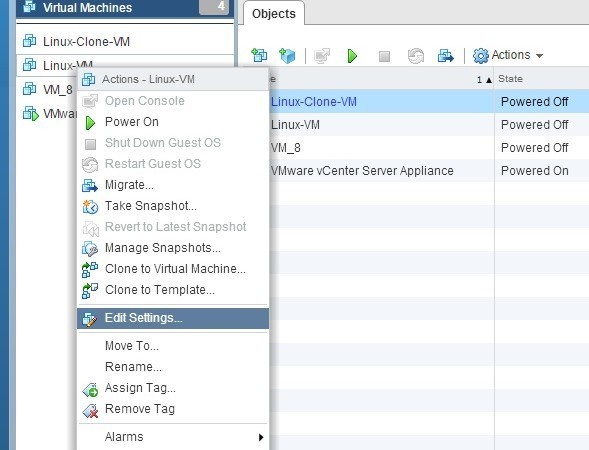Click Powered Off state of Linux-VM row

click(x=535, y=125)
